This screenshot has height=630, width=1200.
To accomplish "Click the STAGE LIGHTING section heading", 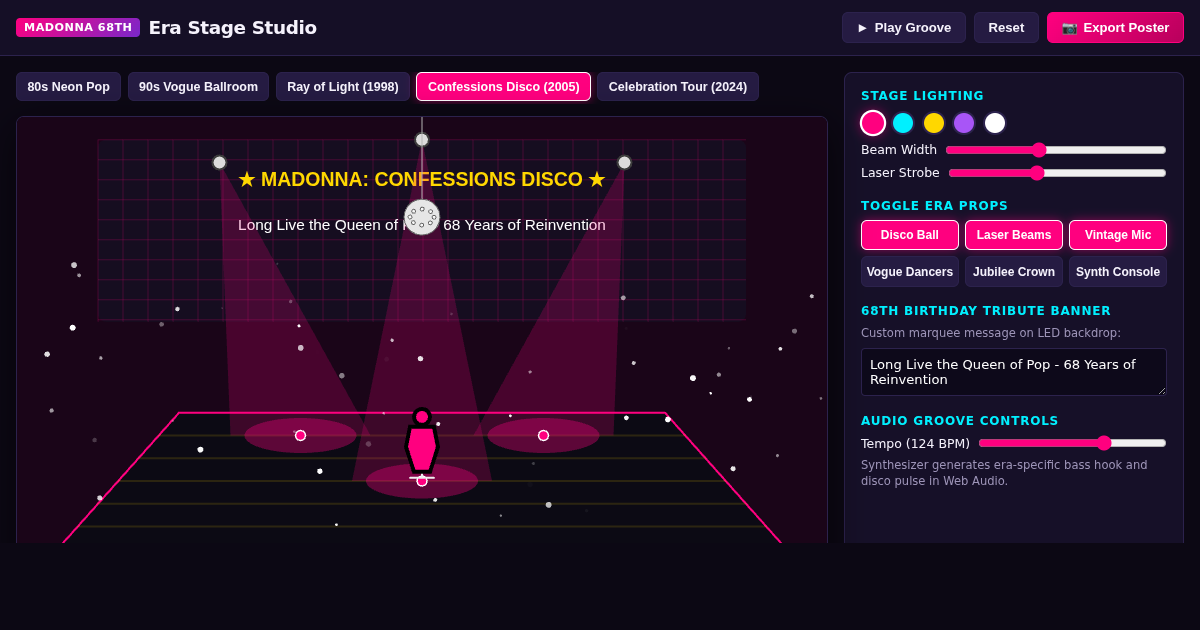I will coord(922,96).
